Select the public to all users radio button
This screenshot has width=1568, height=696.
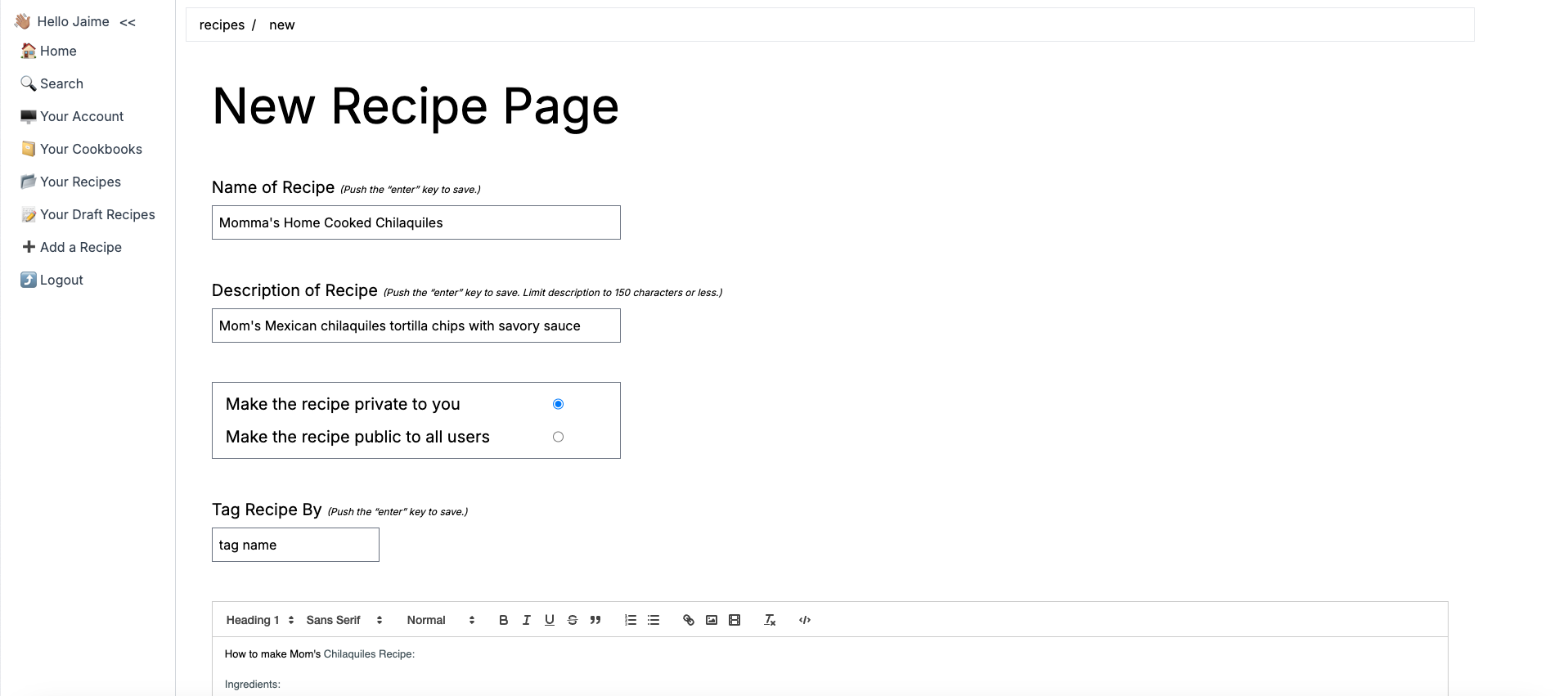coord(558,437)
